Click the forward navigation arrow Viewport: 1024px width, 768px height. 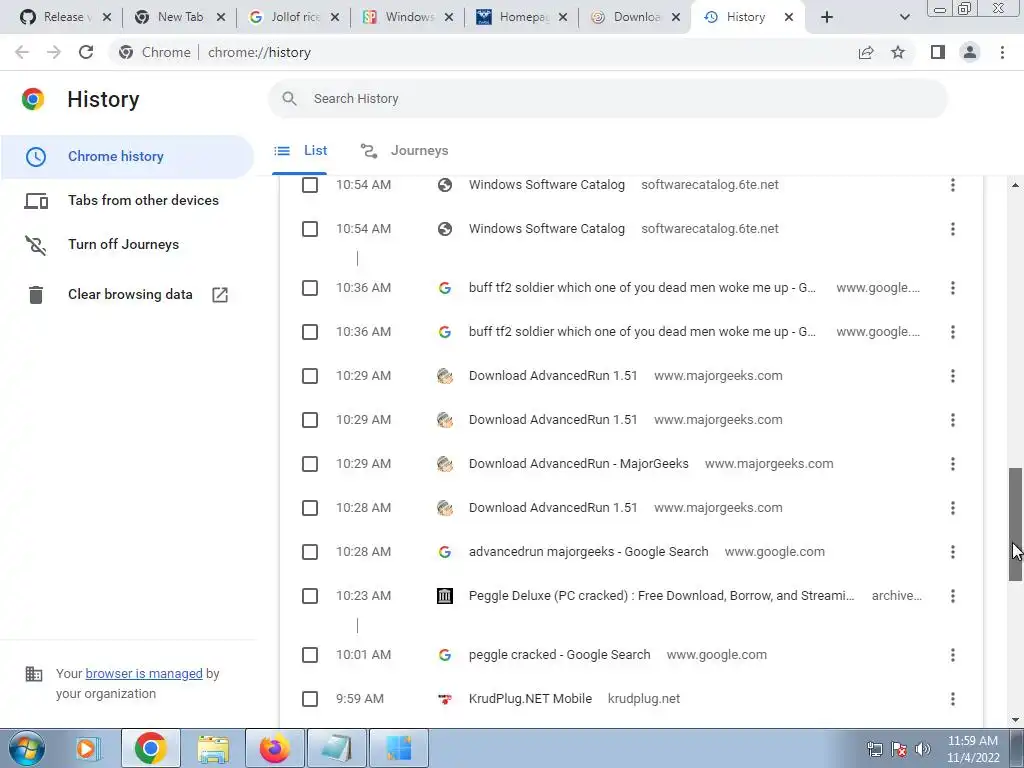tap(54, 52)
